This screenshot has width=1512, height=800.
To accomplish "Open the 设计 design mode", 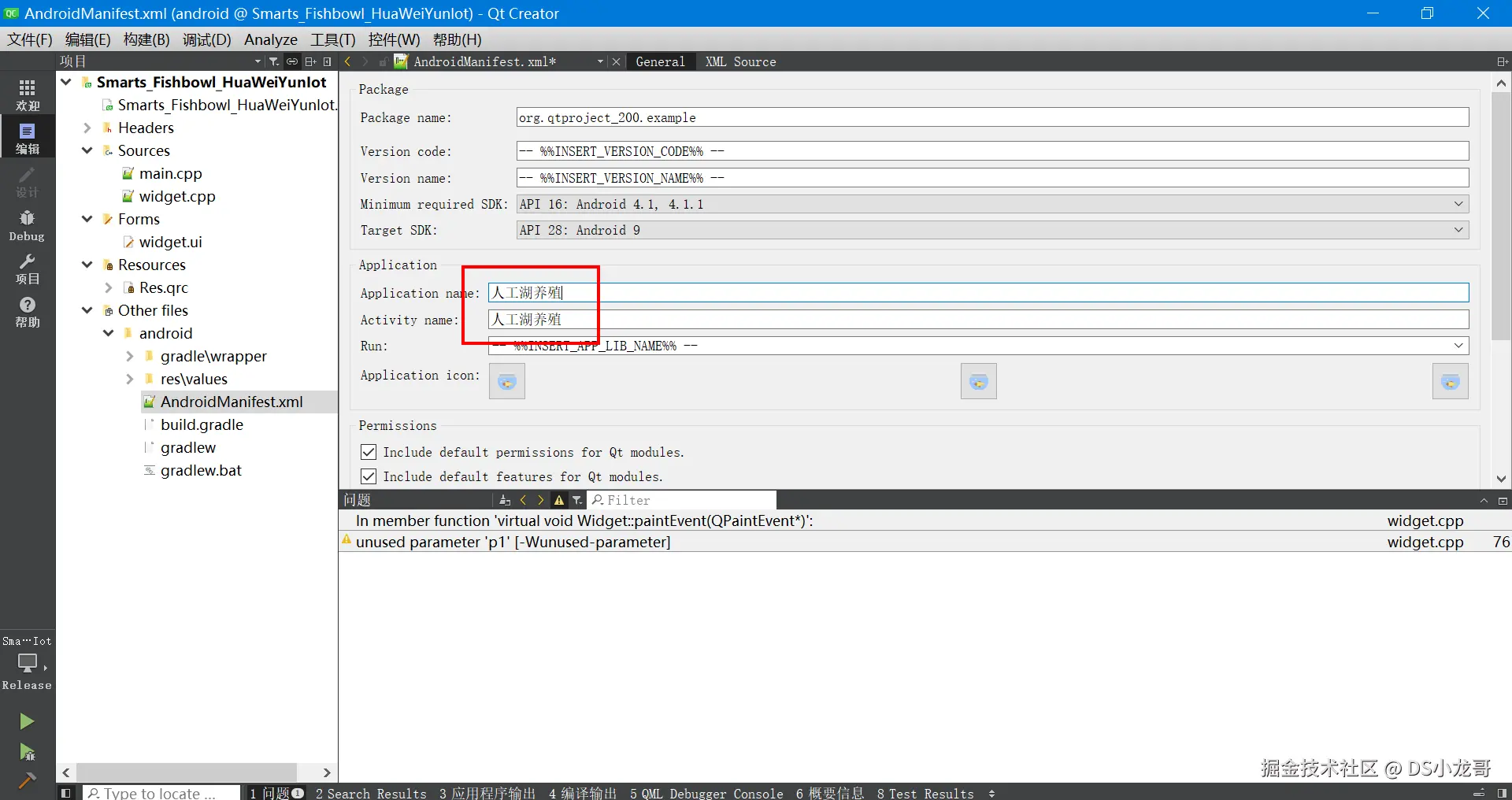I will (28, 182).
